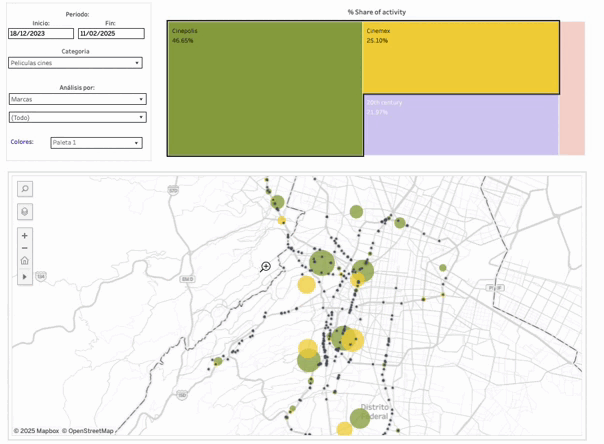604x444 pixels.
Task: Reset map view with home icon
Action: (25, 261)
